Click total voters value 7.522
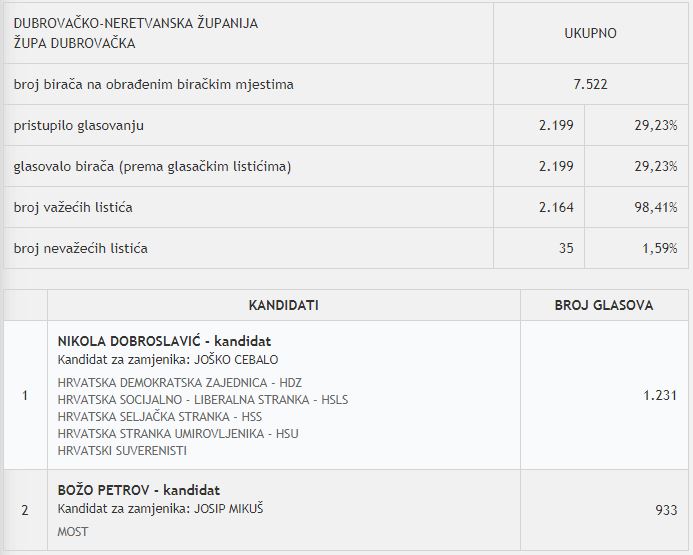Viewport: 693px width, 555px height. point(590,85)
